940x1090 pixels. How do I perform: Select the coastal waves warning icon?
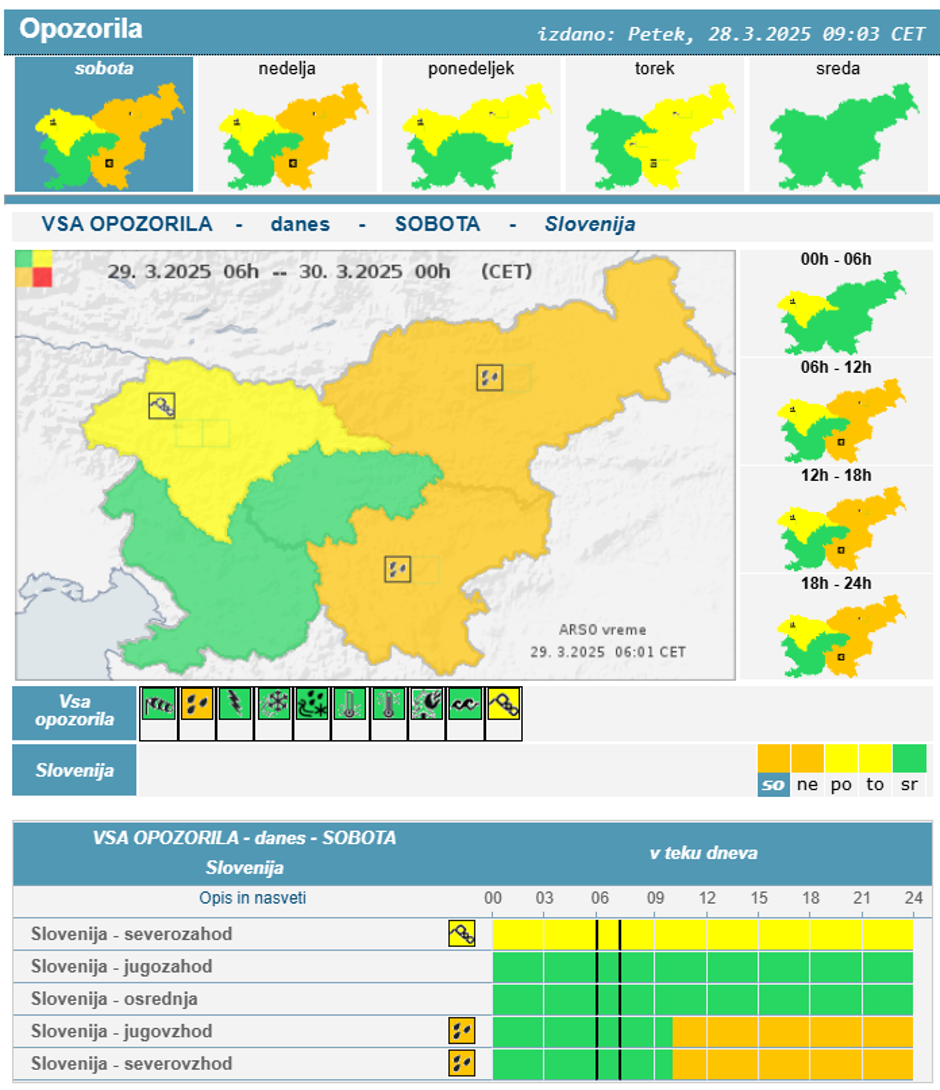pyautogui.click(x=465, y=704)
